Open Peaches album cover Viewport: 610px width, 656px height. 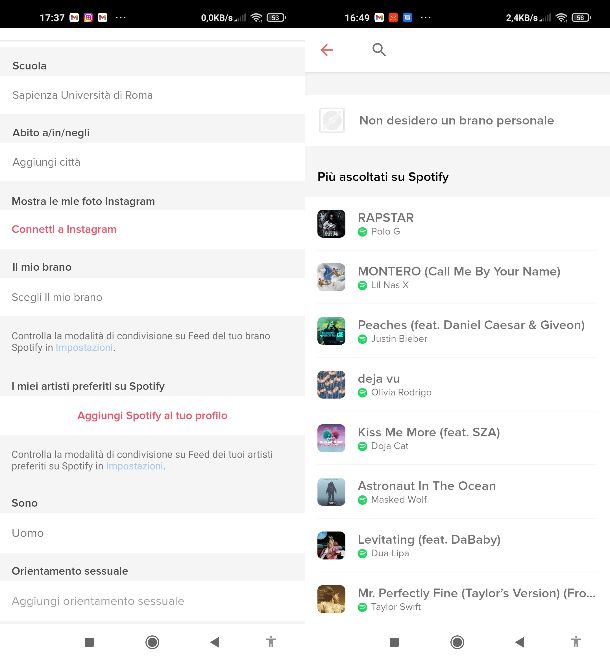pos(331,331)
